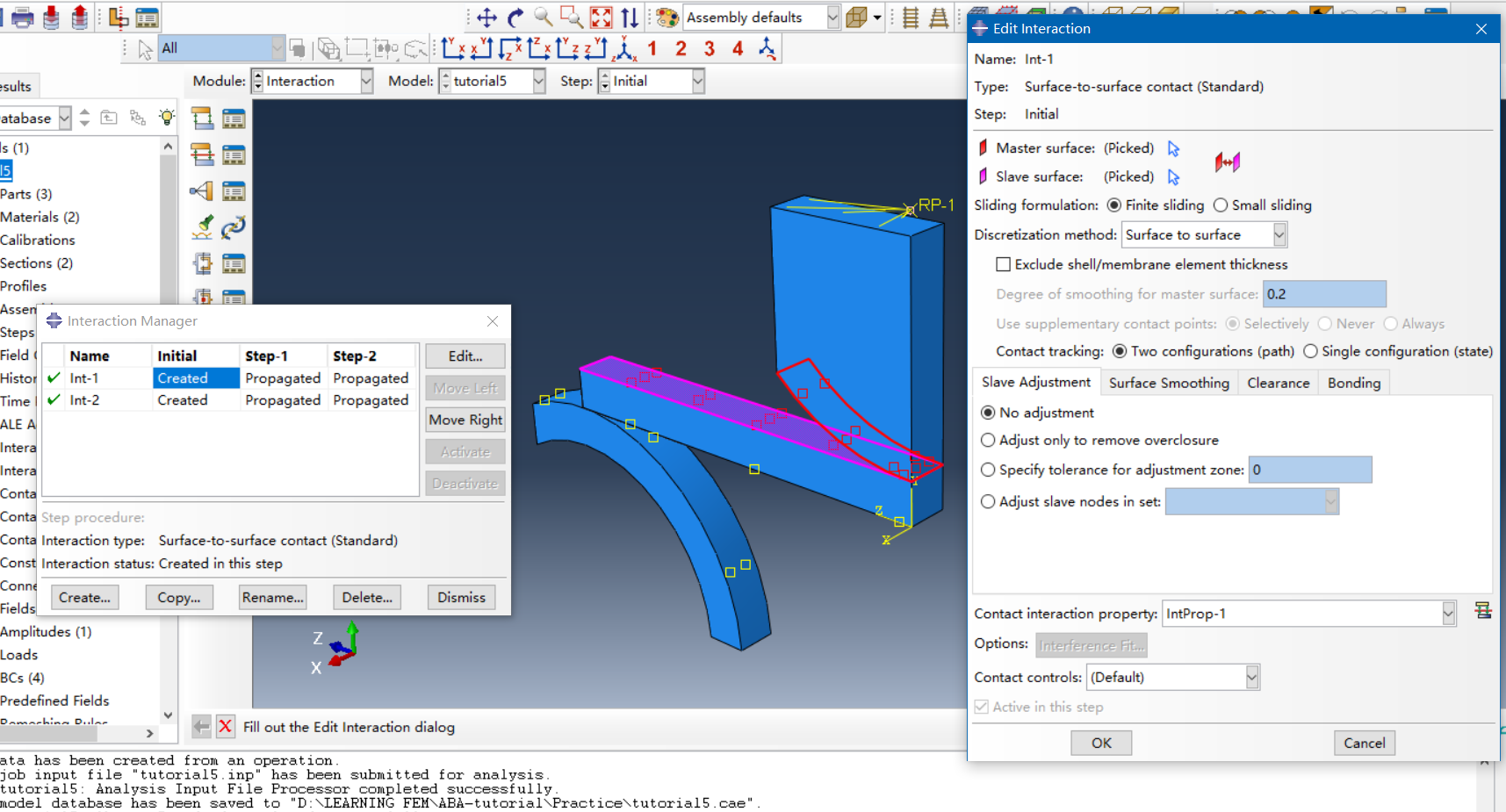The image size is (1506, 812).
Task: Activate the Rotate View tool
Action: point(515,17)
